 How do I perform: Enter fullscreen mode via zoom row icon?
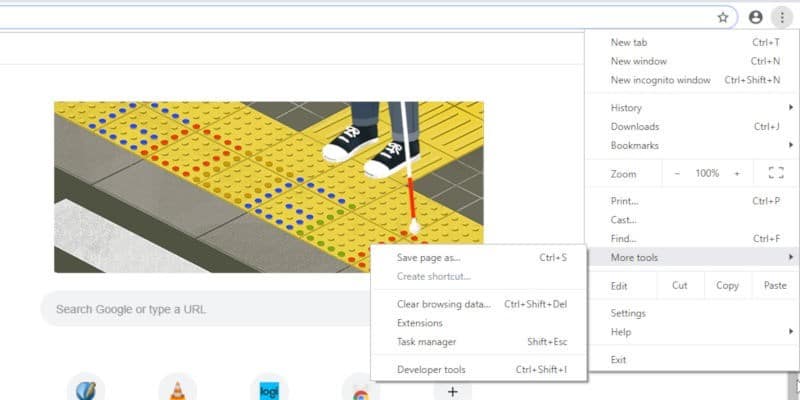775,173
